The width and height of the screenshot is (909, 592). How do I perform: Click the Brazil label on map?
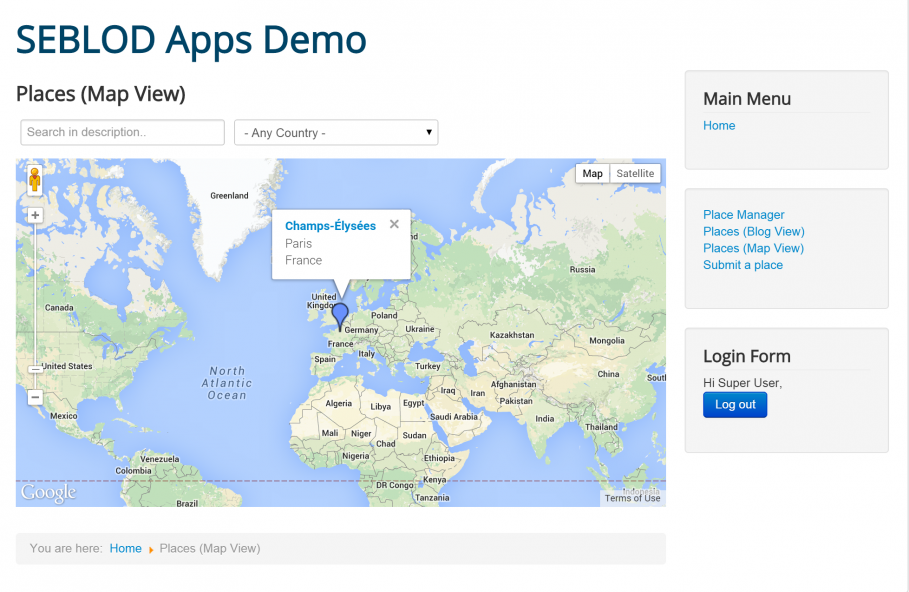pos(187,503)
